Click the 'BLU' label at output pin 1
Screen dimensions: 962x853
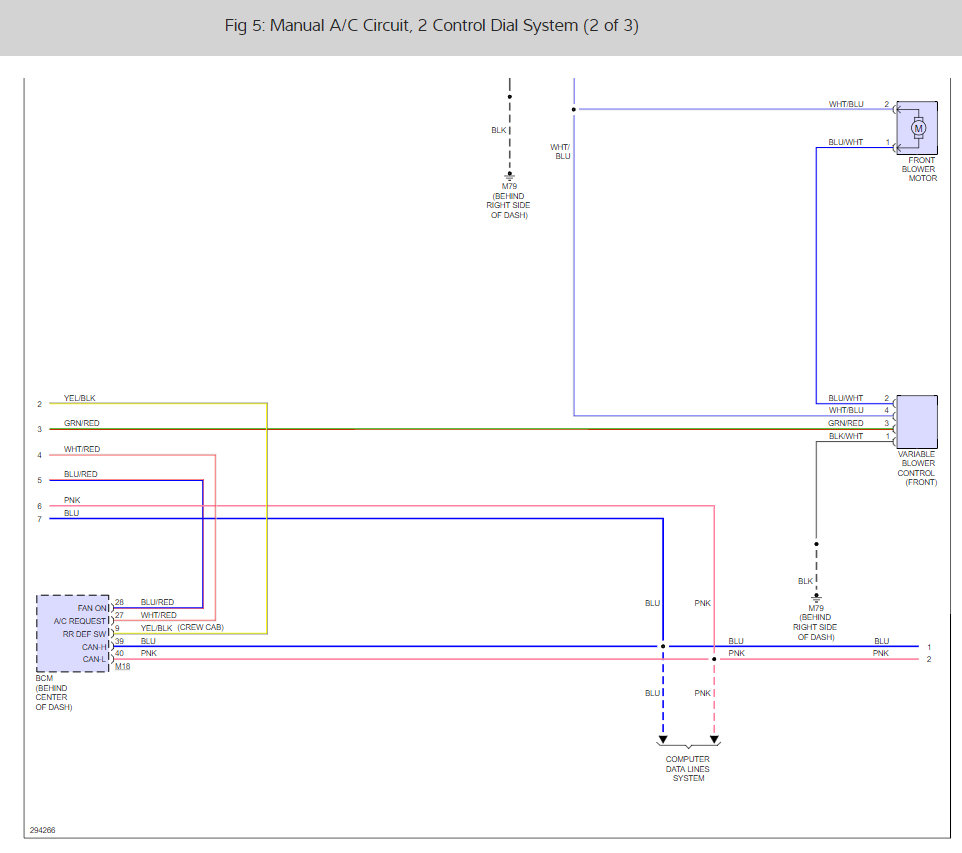click(882, 641)
